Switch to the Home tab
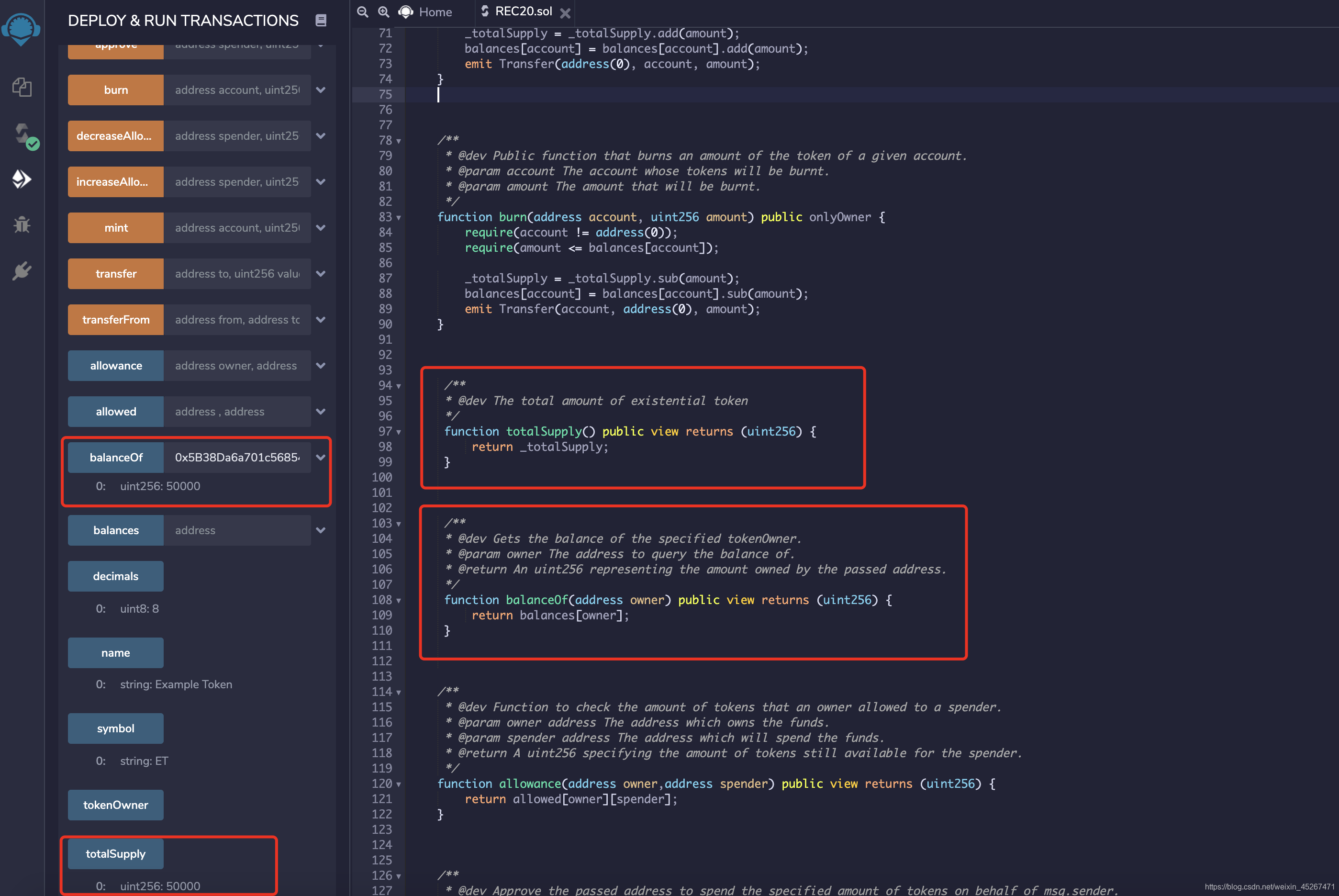 435,12
